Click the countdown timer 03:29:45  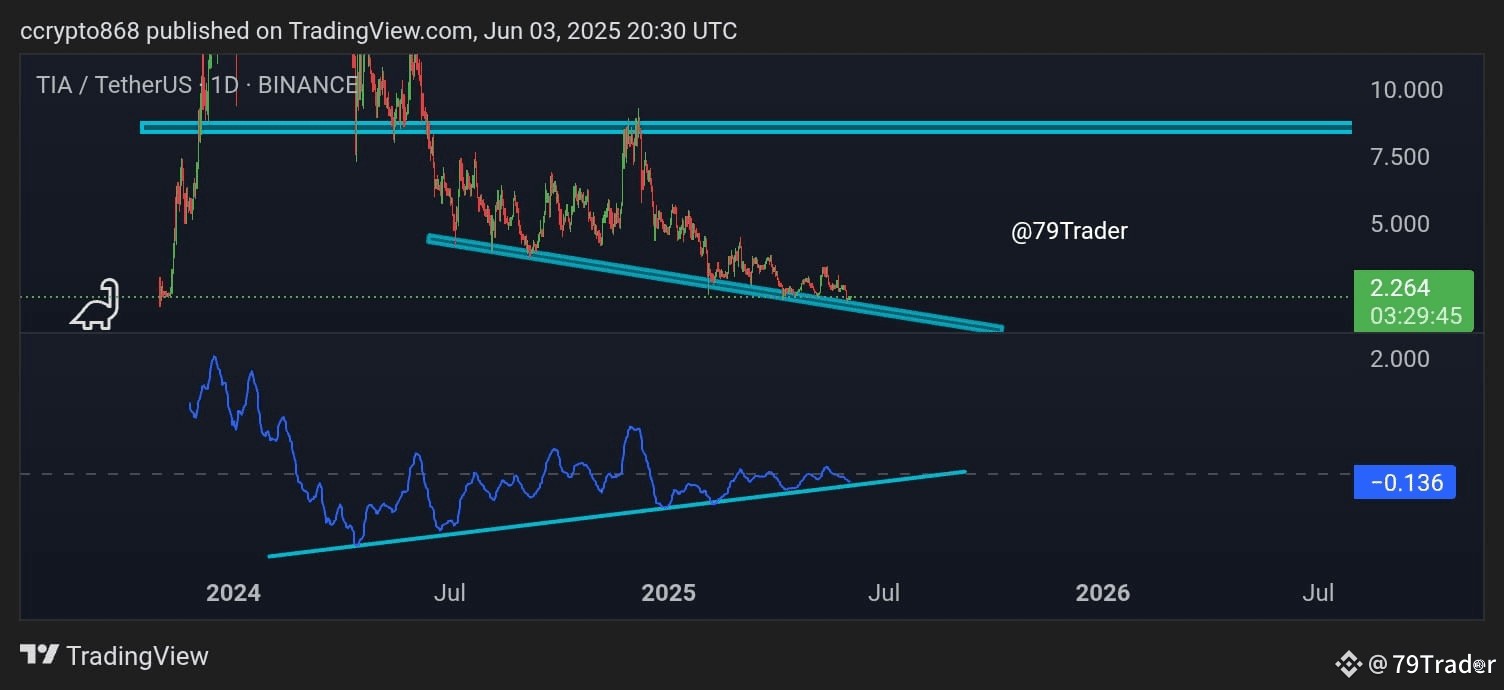pyautogui.click(x=1415, y=317)
